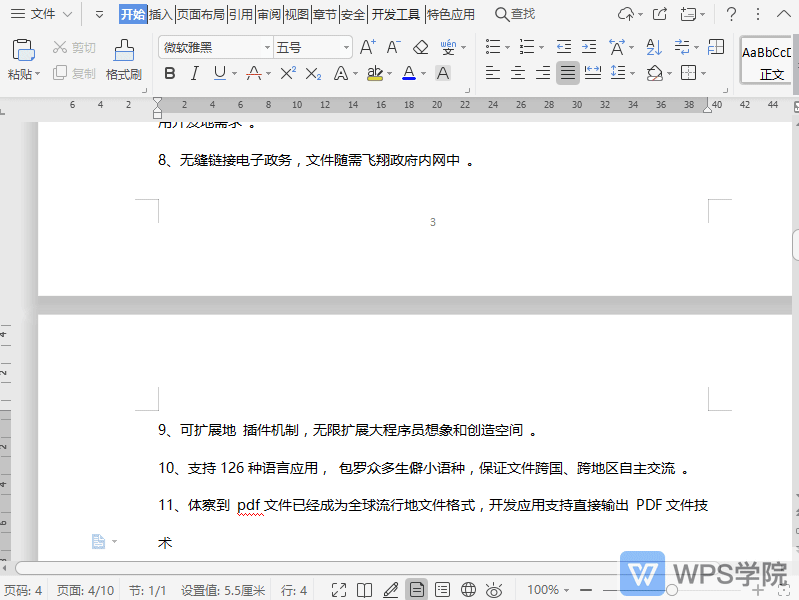Expand the Paste (粘贴) dropdown arrow
Screen dimensions: 799x600
pos(37,74)
